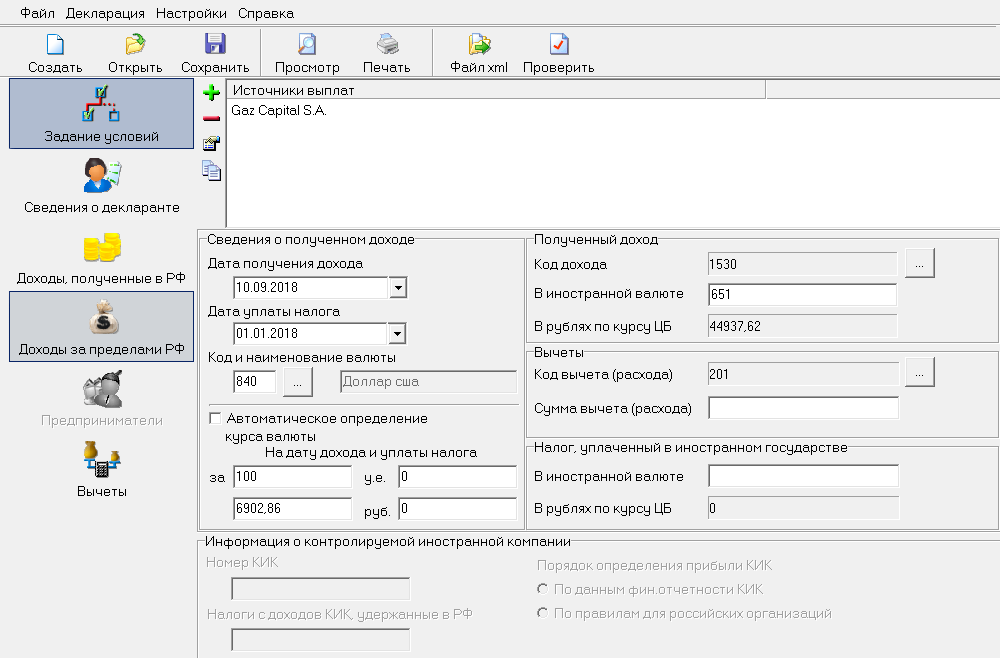The height and width of the screenshot is (658, 1000).
Task: Copy the selected payment source
Action: pyautogui.click(x=212, y=171)
